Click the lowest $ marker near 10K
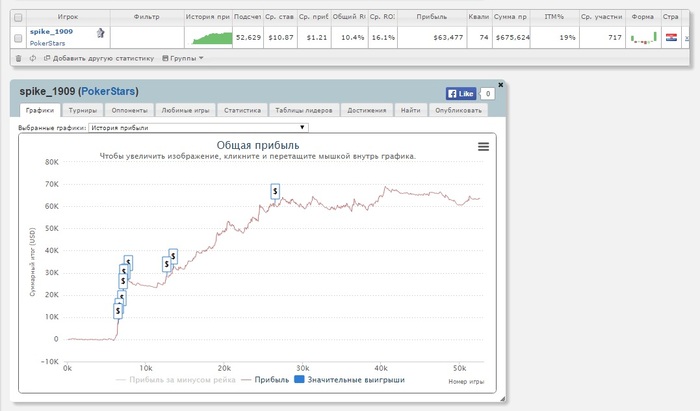The width and height of the screenshot is (700, 411). [118, 311]
